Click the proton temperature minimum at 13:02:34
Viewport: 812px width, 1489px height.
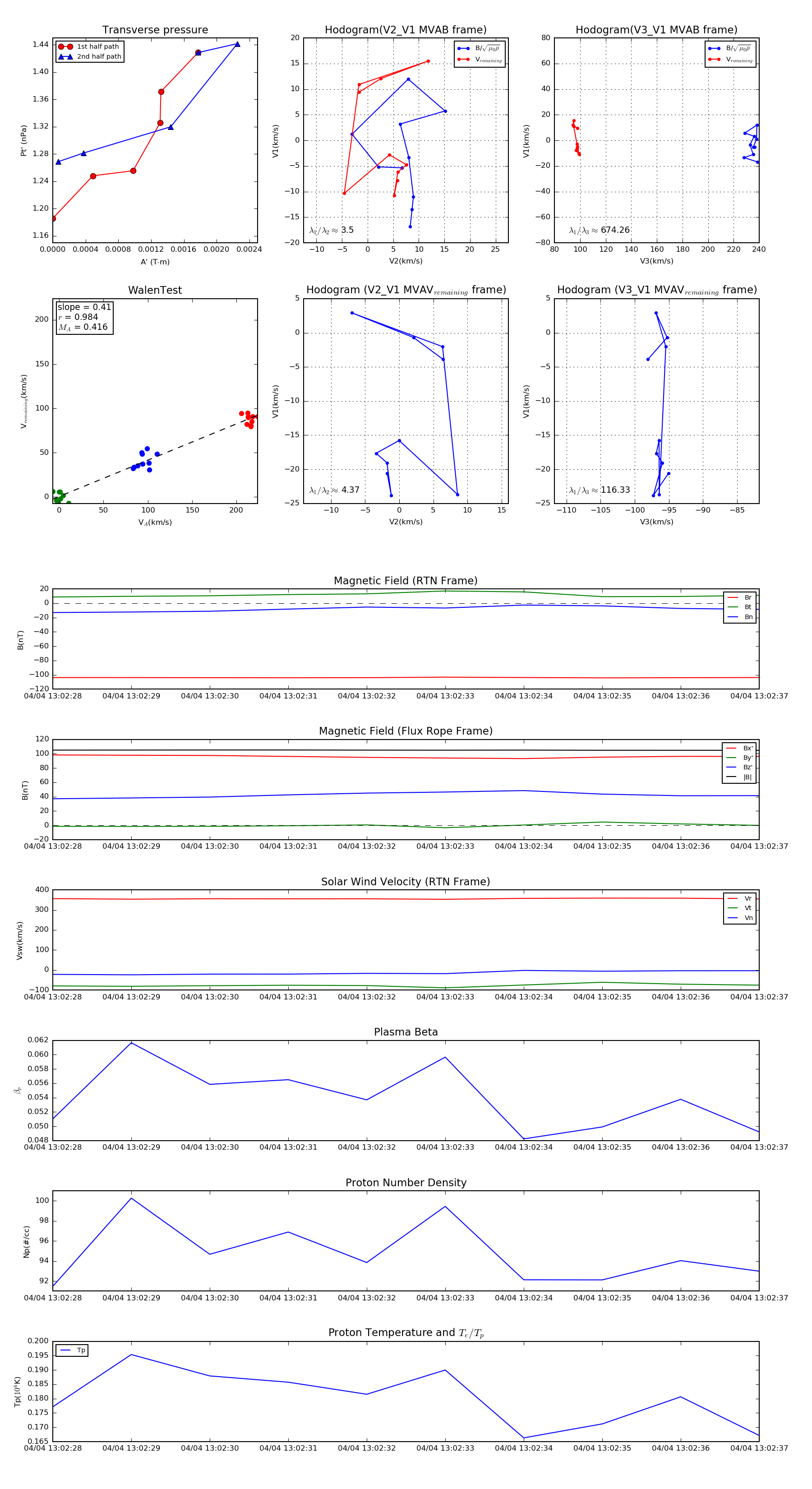(524, 1438)
